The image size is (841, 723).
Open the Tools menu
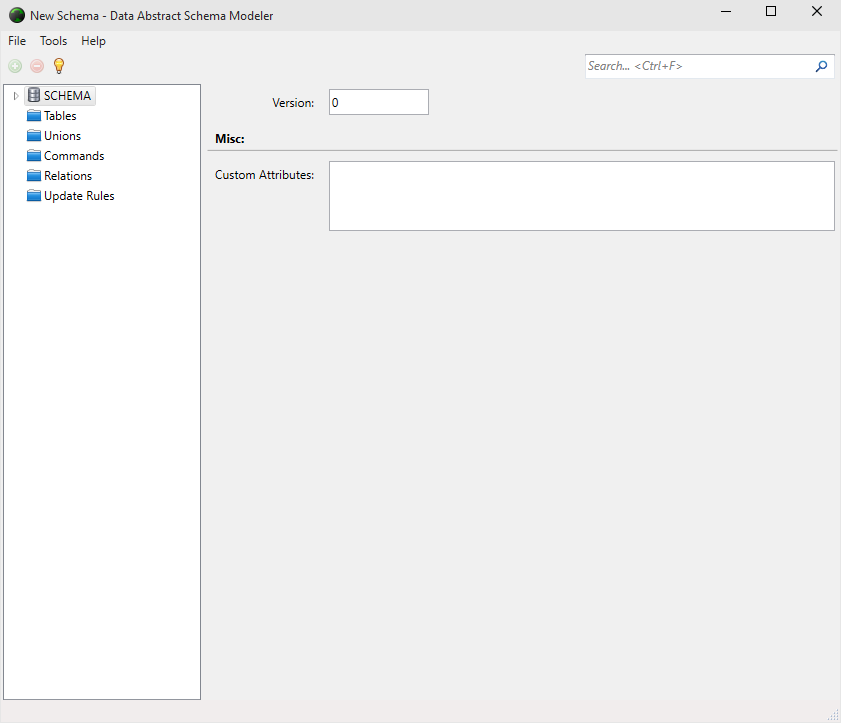pos(53,41)
